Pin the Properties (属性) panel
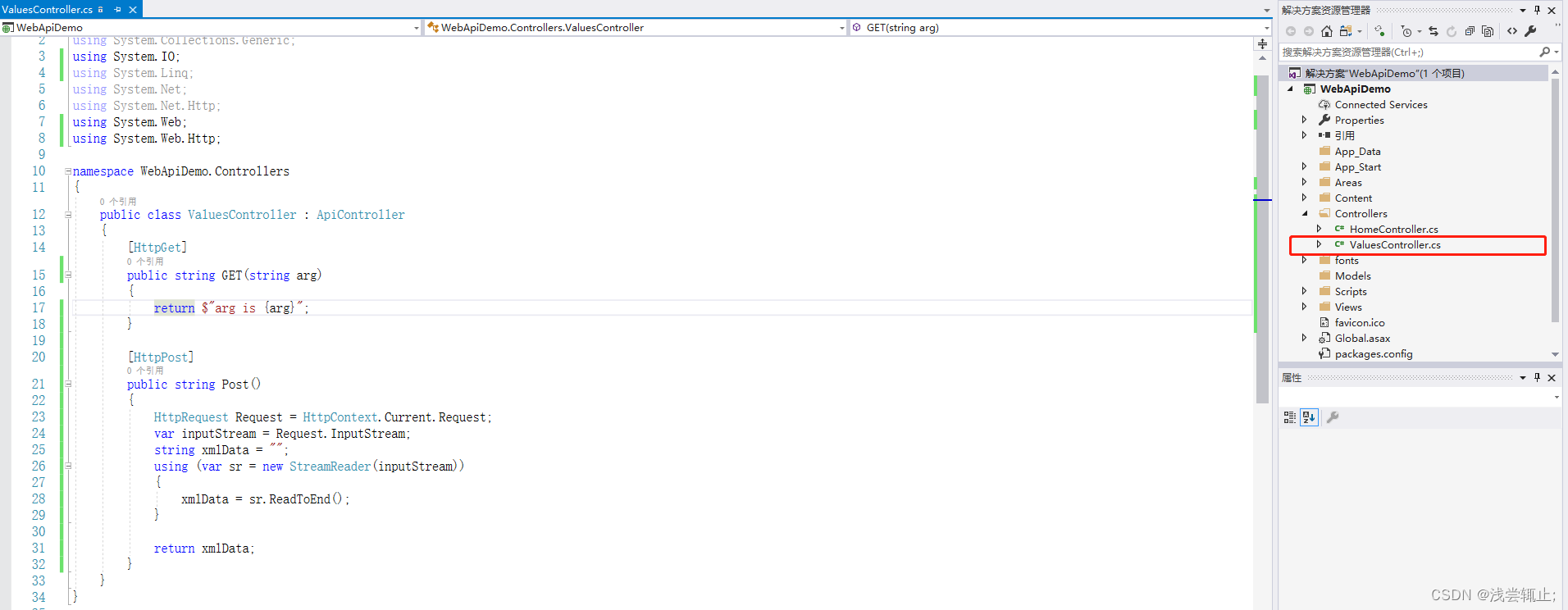This screenshot has width=1568, height=610. [1537, 378]
